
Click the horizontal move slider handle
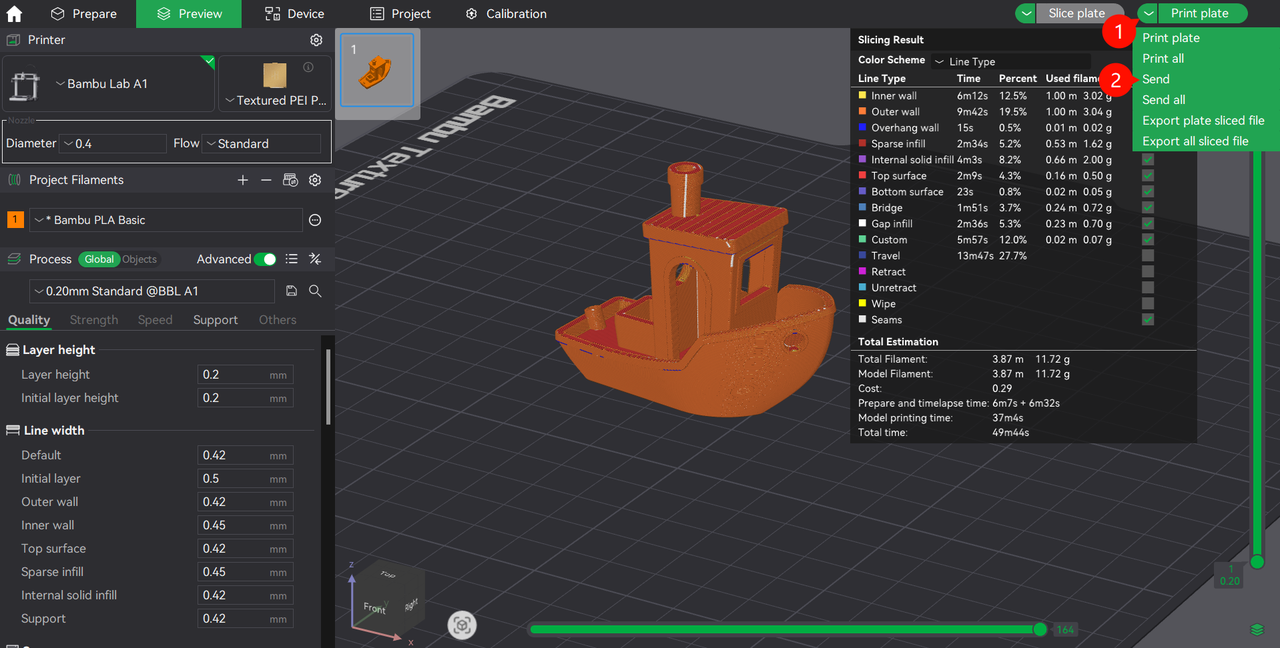click(x=1040, y=629)
